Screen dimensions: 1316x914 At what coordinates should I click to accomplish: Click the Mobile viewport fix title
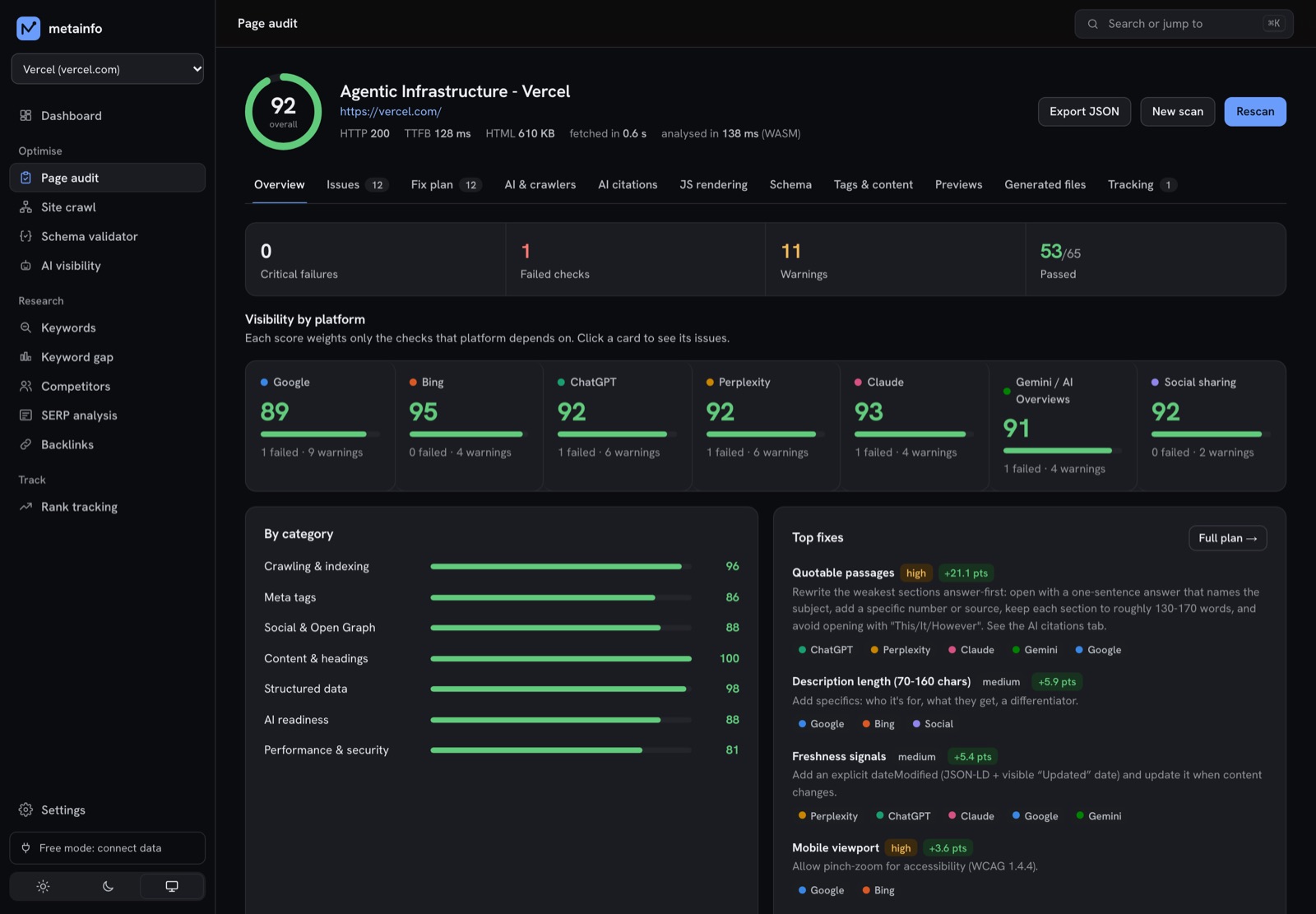[x=836, y=847]
